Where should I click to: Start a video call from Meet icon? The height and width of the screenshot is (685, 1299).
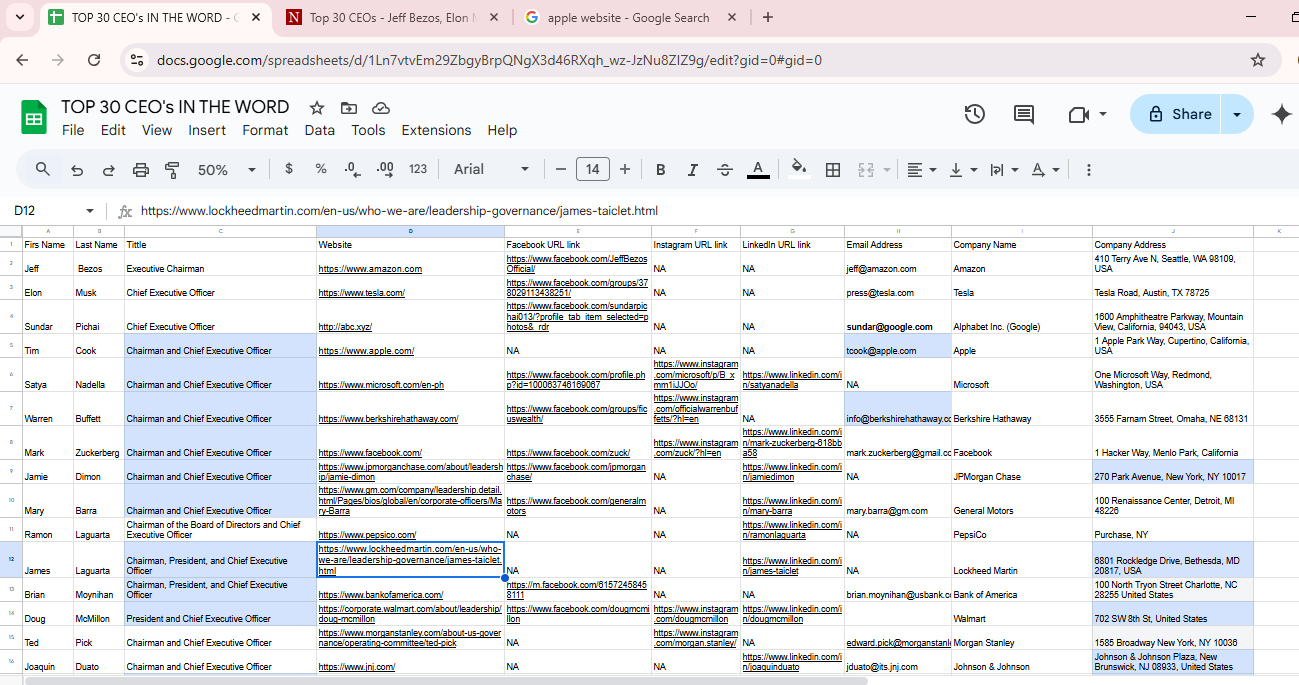pyautogui.click(x=1078, y=114)
